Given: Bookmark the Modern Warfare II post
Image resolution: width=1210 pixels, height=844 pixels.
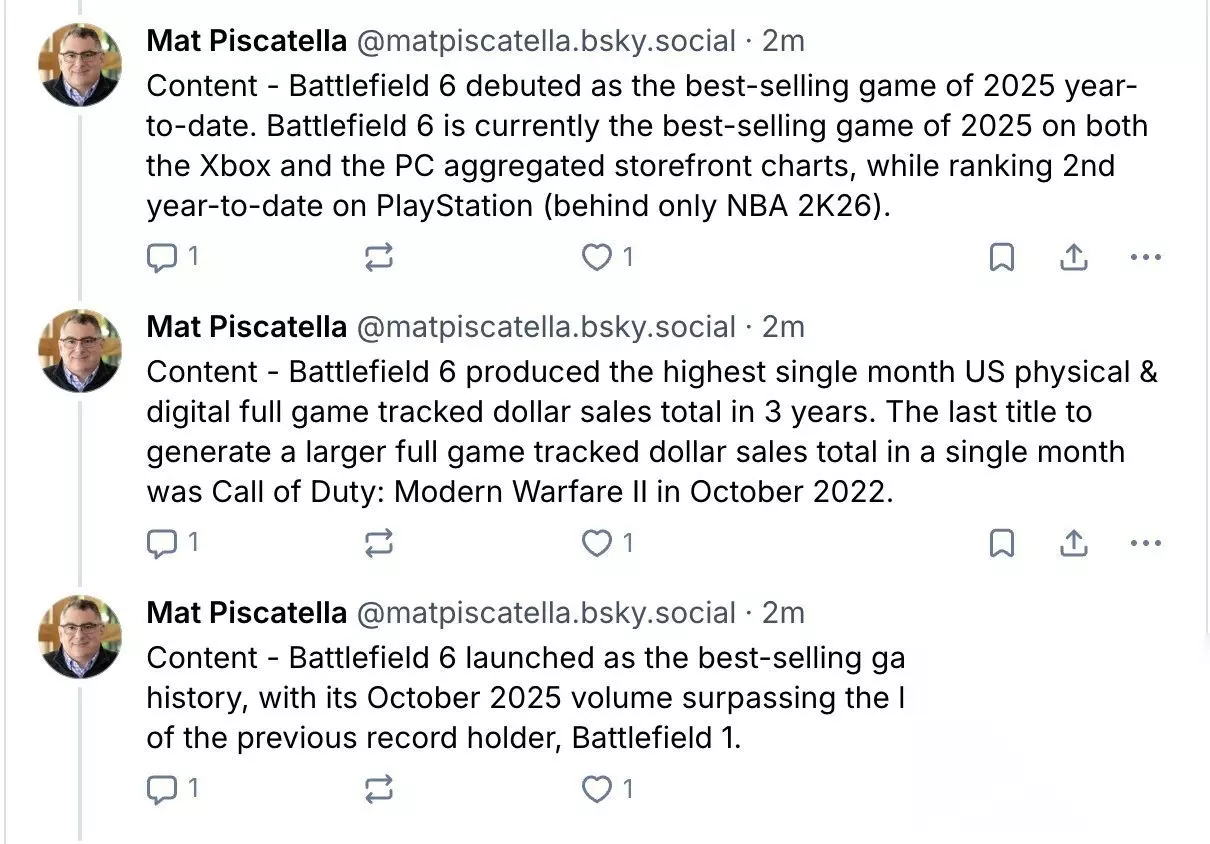Looking at the screenshot, I should 1001,543.
